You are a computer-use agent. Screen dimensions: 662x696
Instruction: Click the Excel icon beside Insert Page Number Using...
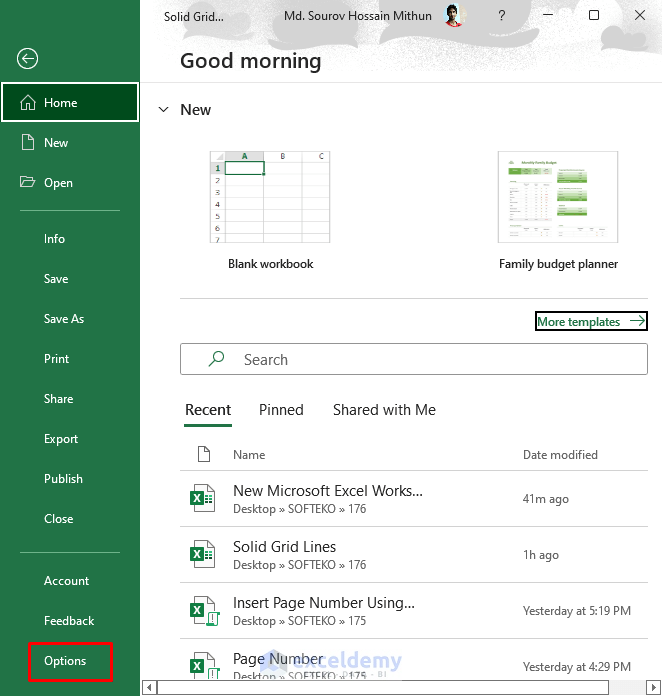tap(204, 610)
